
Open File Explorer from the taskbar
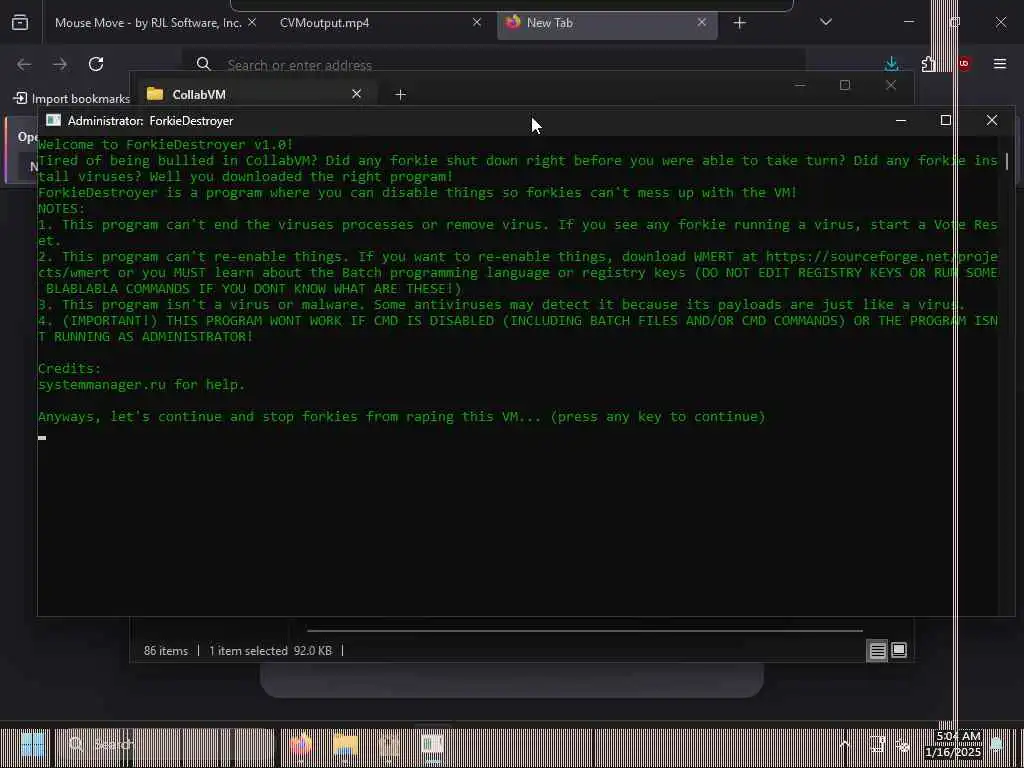coord(345,744)
